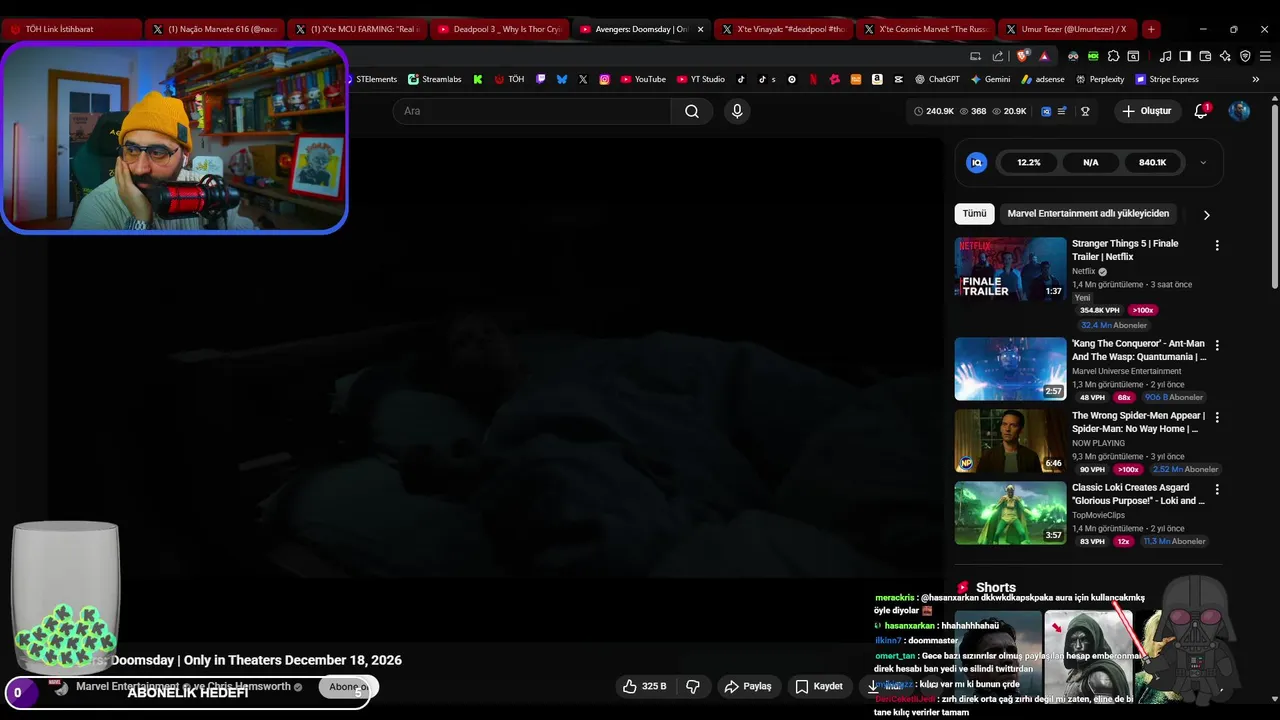The width and height of the screenshot is (1280, 720).
Task: Open the Instagram bookmark icon
Action: (605, 79)
